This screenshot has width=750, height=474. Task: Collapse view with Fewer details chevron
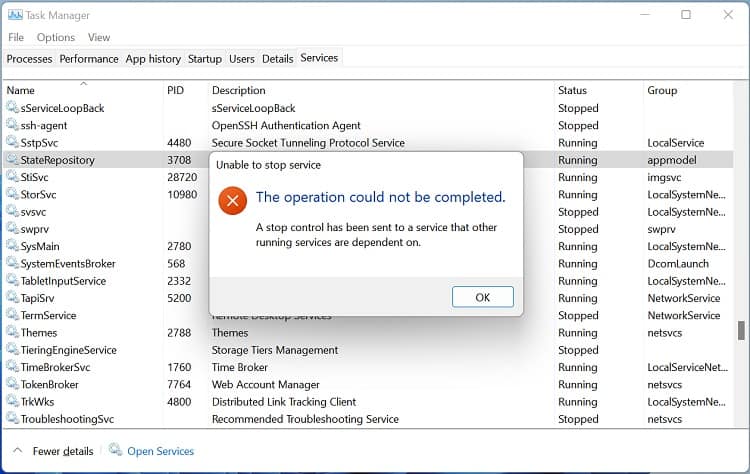[18, 451]
